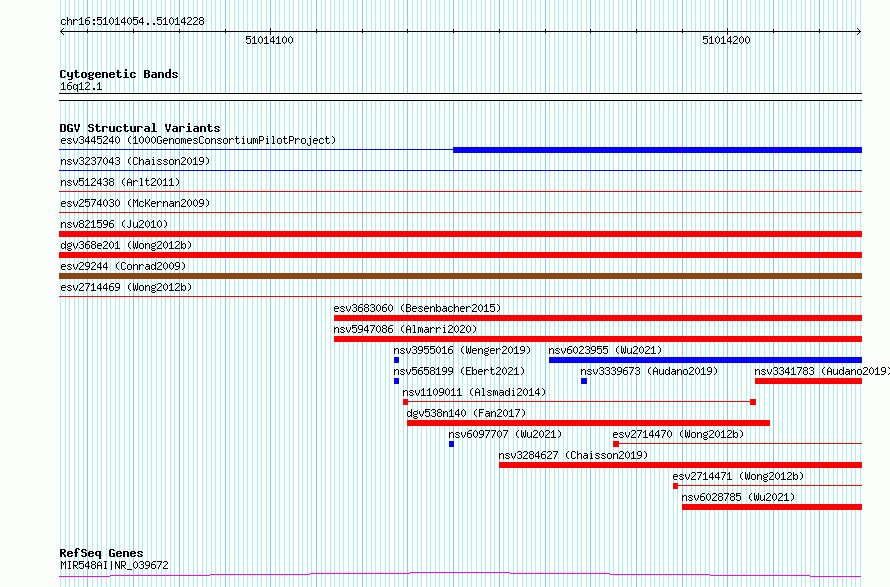Click the thick blue esv3445240 bar

(x=657, y=150)
